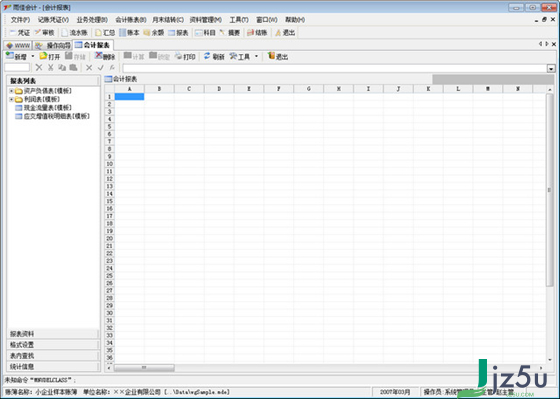The width and height of the screenshot is (560, 399).
Task: Expand the 利润表[模板] tree node
Action: (11, 99)
